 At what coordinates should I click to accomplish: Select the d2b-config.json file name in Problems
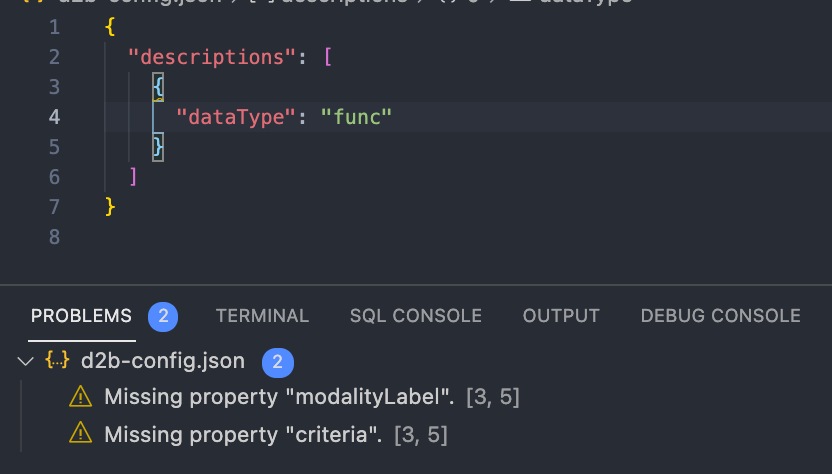pos(162,361)
